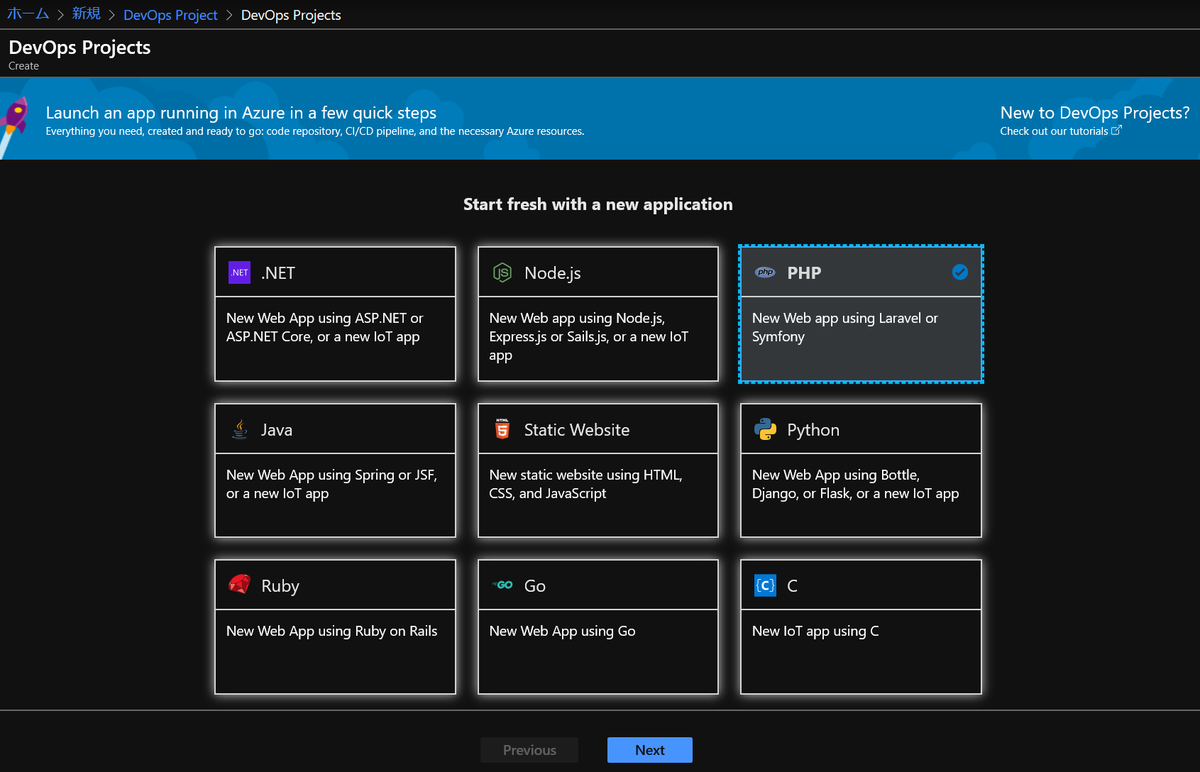
Task: Click the purple .NET logo icon
Action: tap(239, 272)
